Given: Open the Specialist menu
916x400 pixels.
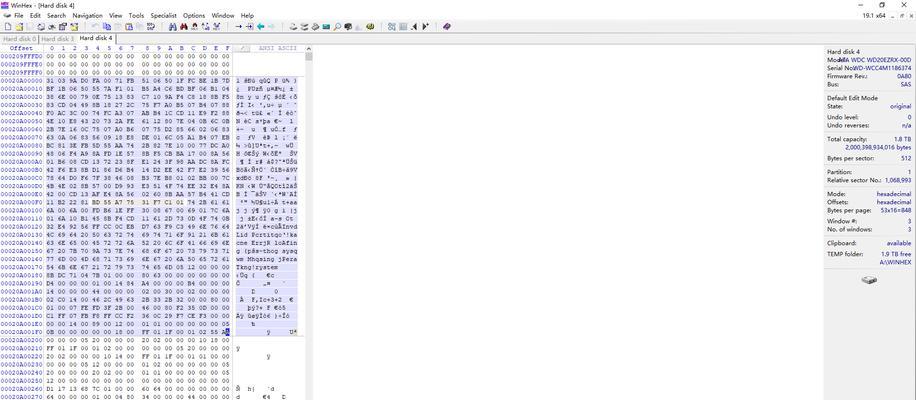Looking at the screenshot, I should (x=164, y=15).
